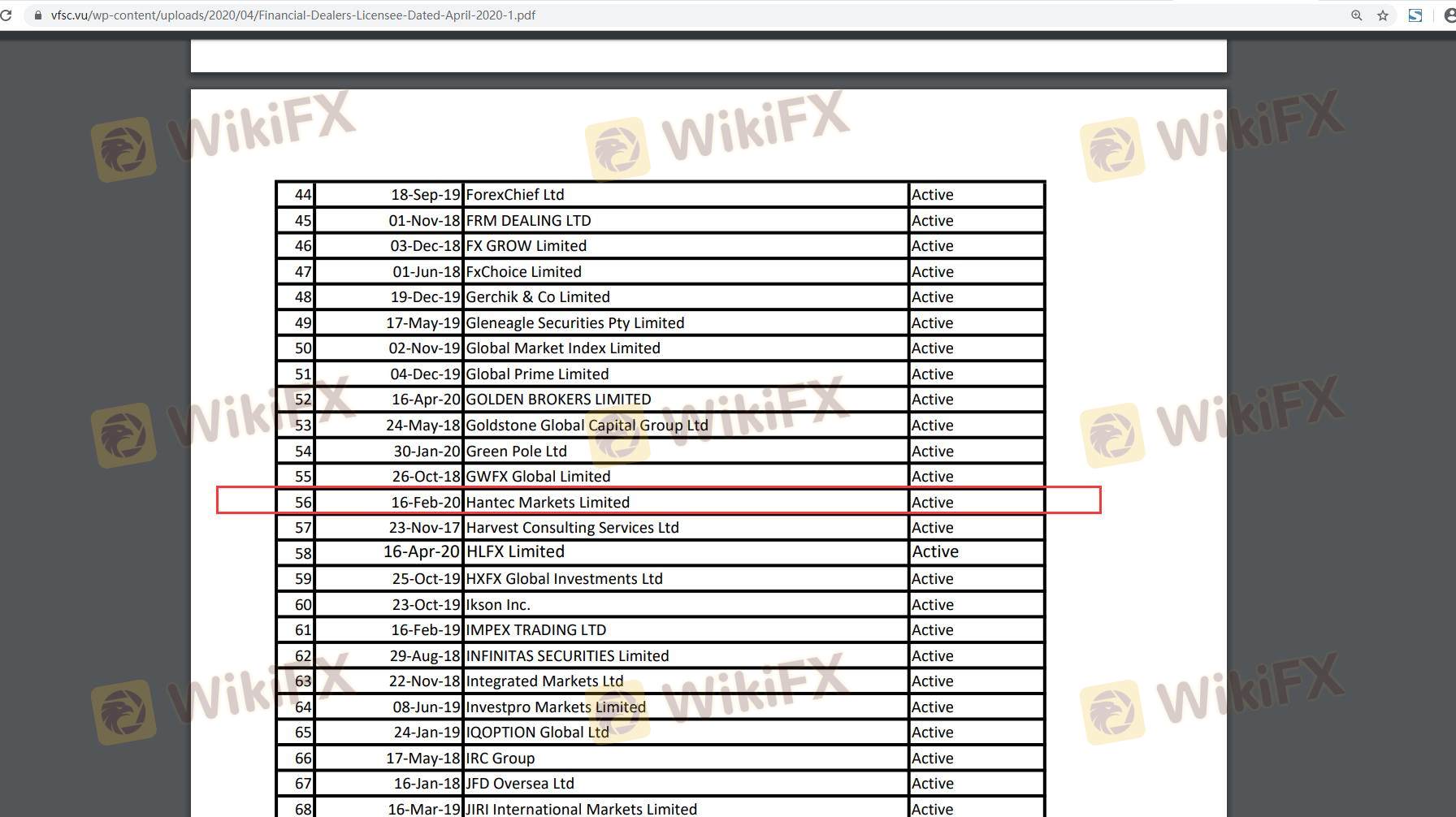Click FX GROW Limited in the table
This screenshot has width=1456, height=817.
[526, 246]
